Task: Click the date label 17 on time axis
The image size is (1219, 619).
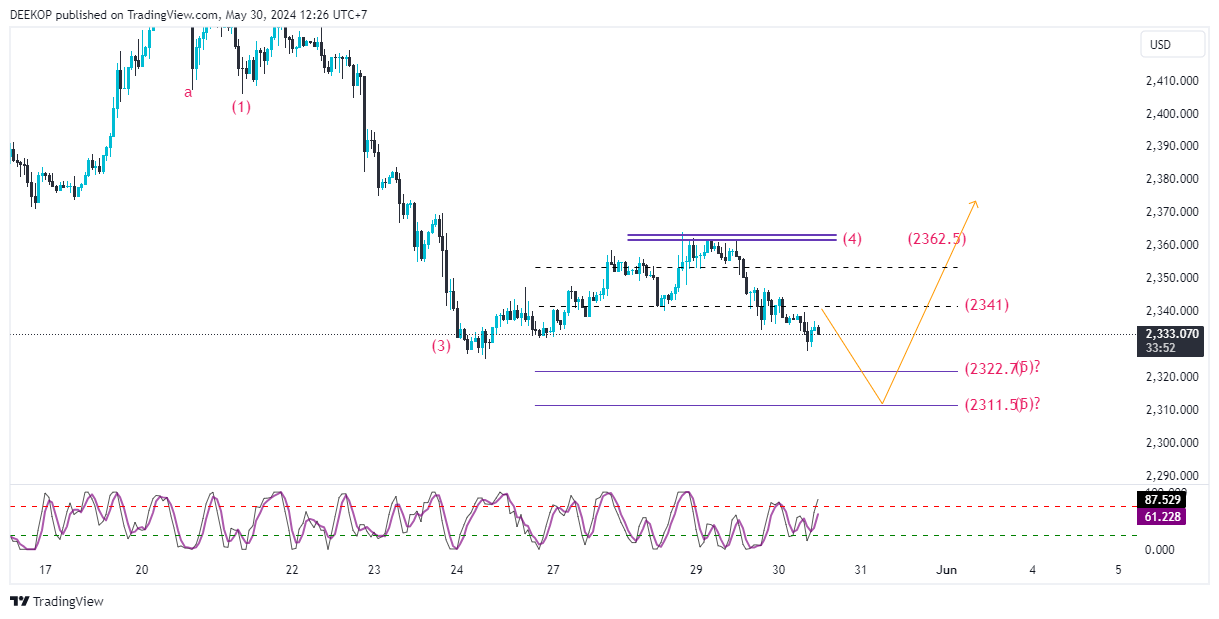Action: [45, 570]
